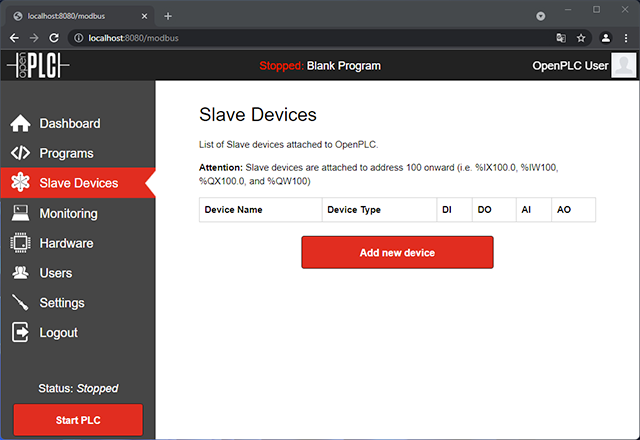
Task: Click the Slave Devices sidebar icon
Action: (x=20, y=183)
